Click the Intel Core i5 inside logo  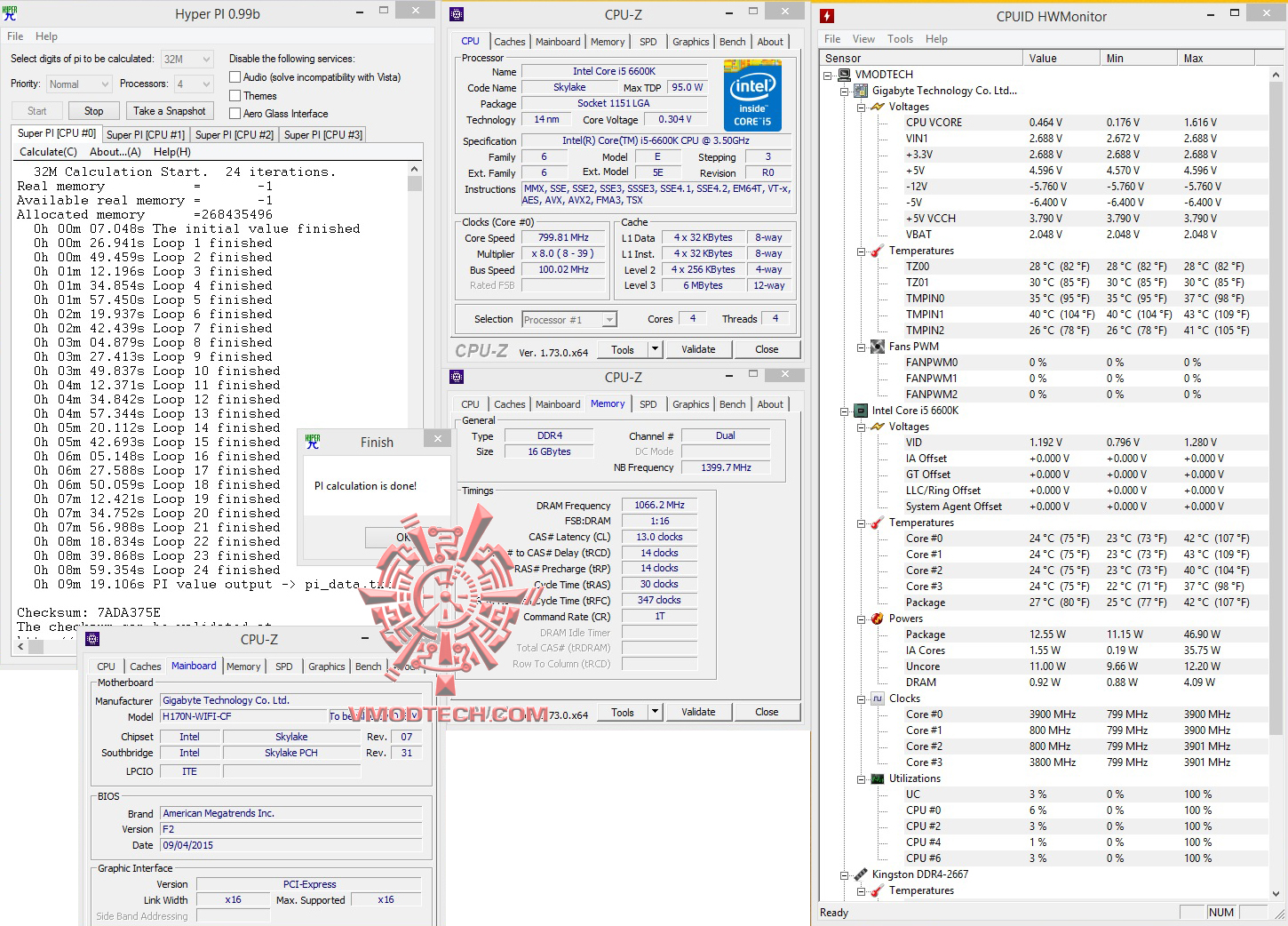click(x=752, y=95)
